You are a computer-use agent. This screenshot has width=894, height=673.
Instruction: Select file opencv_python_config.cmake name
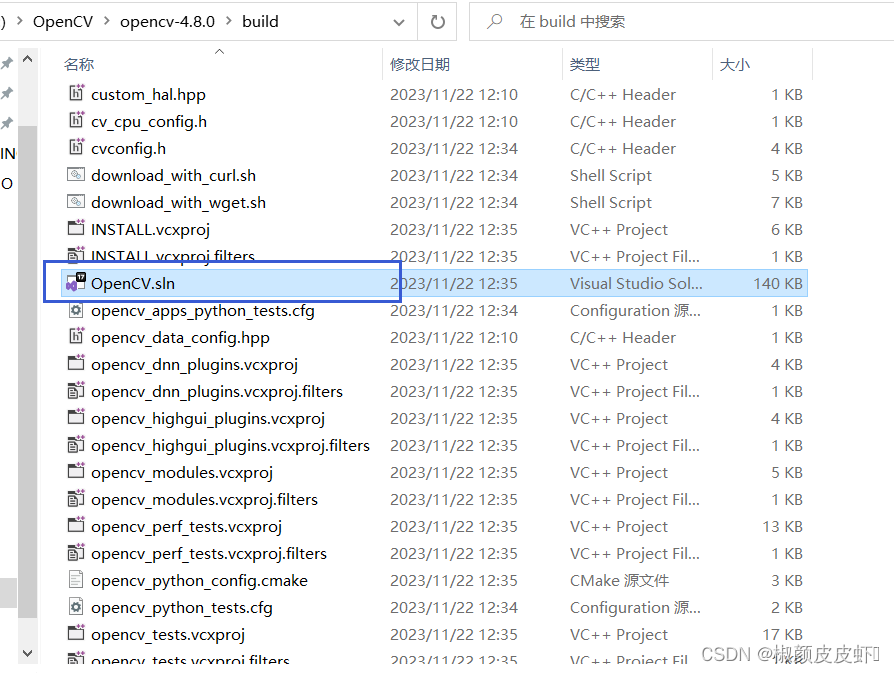199,581
